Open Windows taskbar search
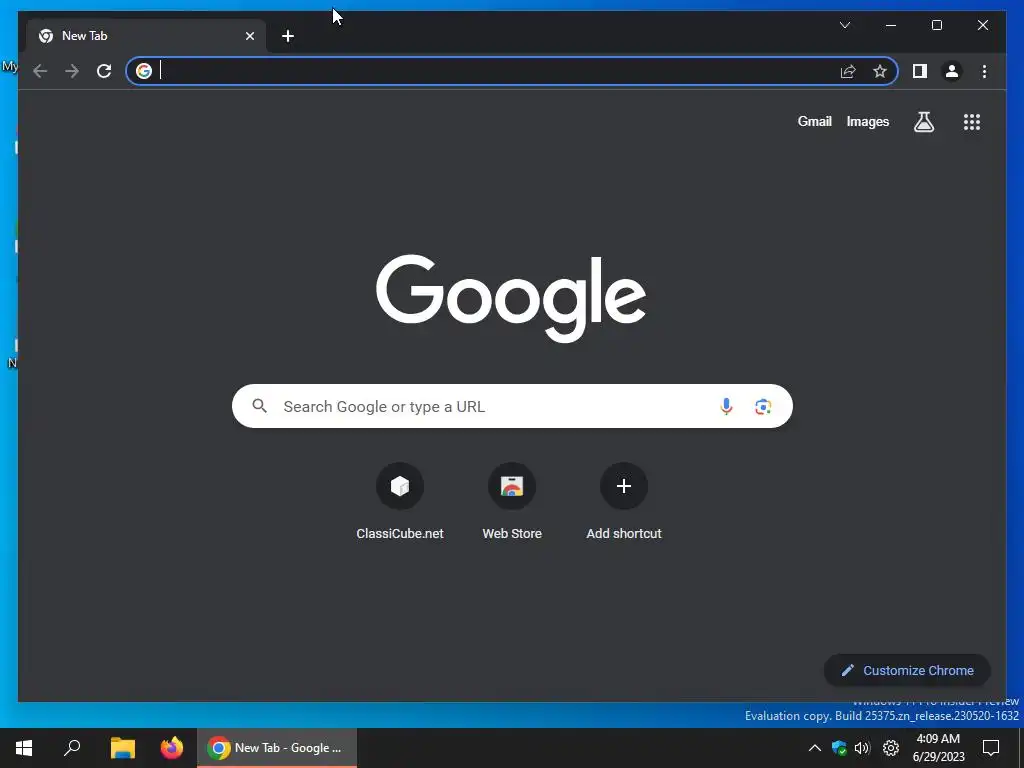1024x768 pixels. pos(72,748)
